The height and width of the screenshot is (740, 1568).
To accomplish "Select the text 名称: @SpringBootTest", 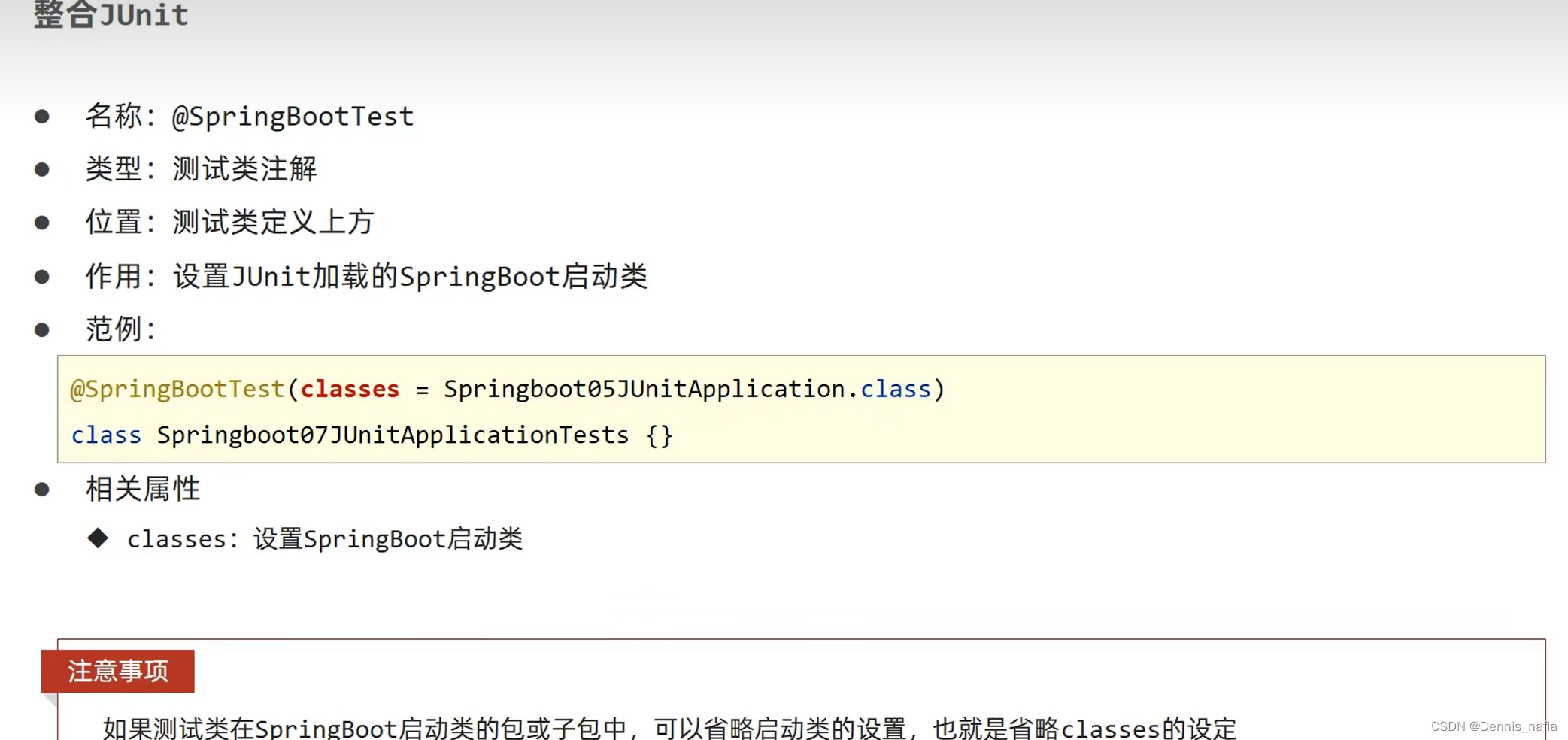I will pyautogui.click(x=249, y=117).
